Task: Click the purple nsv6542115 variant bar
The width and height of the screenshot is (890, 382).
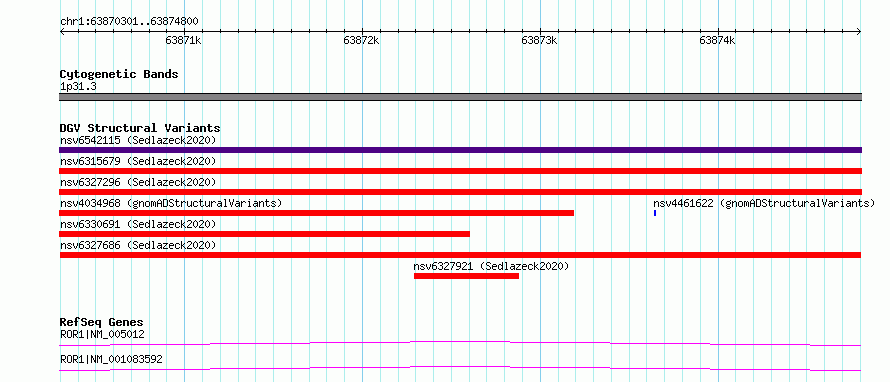Action: 460,150
